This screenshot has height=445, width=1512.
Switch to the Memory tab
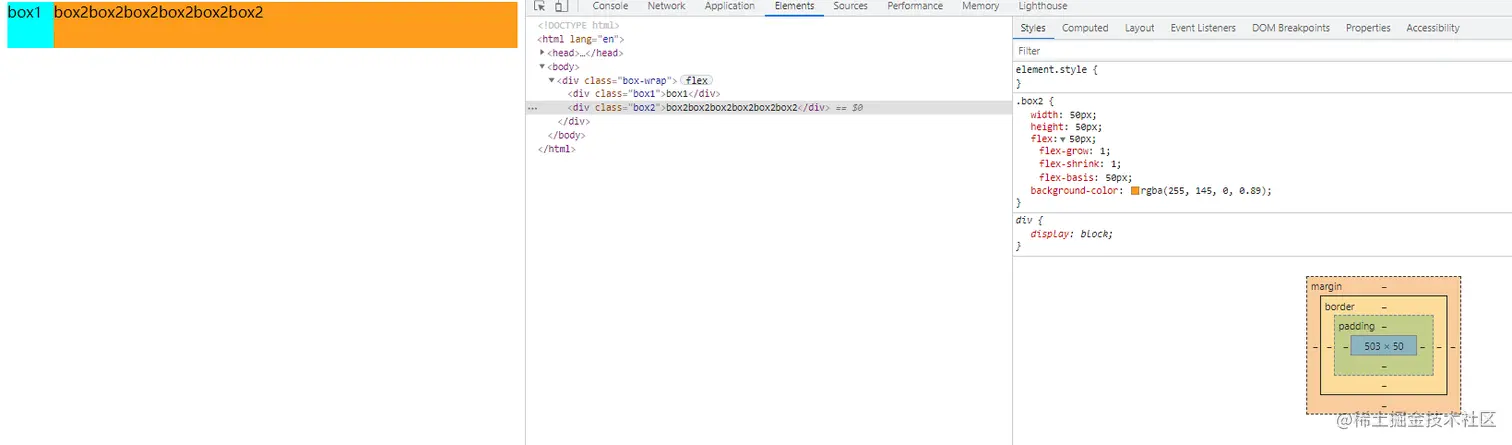(981, 6)
